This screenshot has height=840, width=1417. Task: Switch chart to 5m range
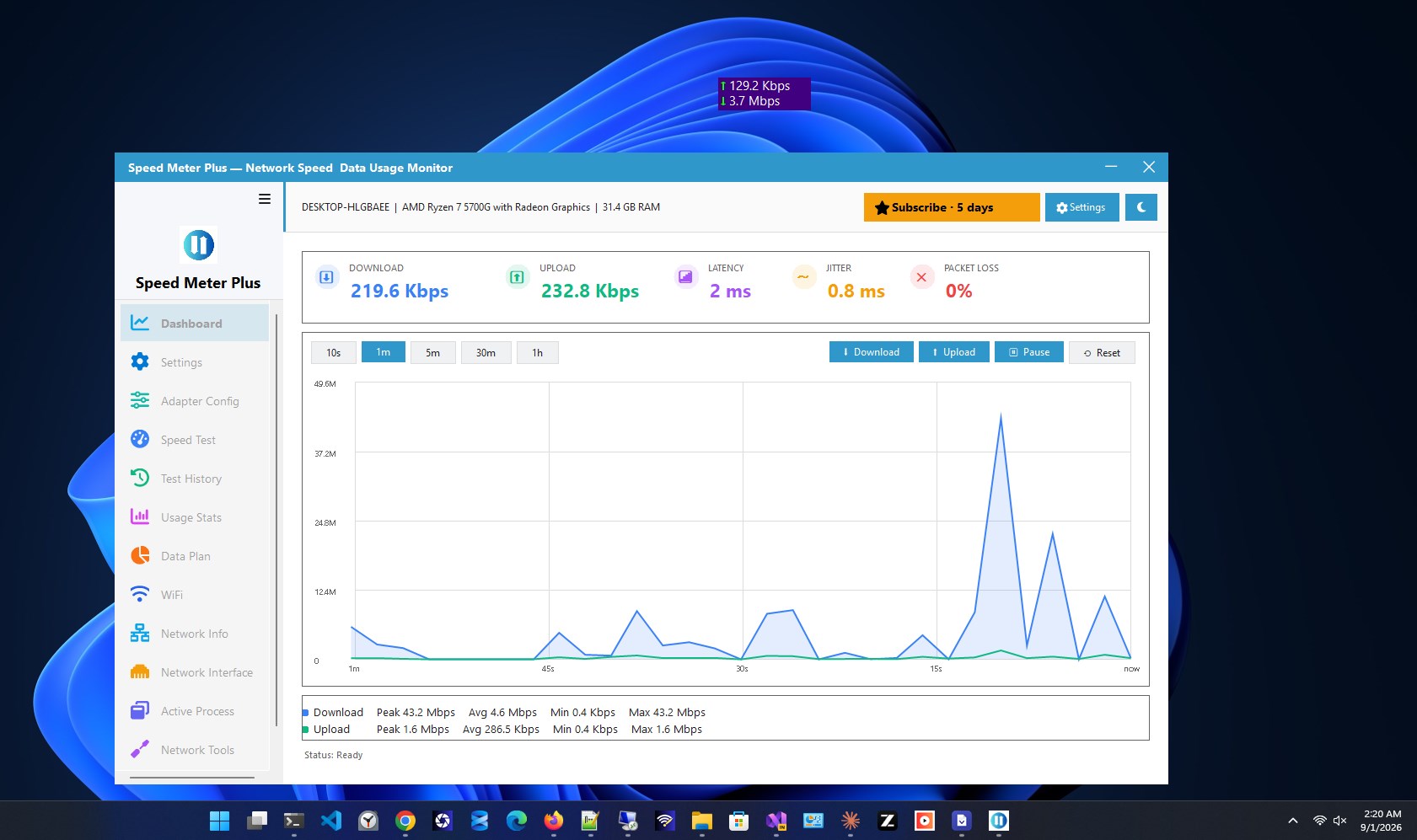[433, 352]
